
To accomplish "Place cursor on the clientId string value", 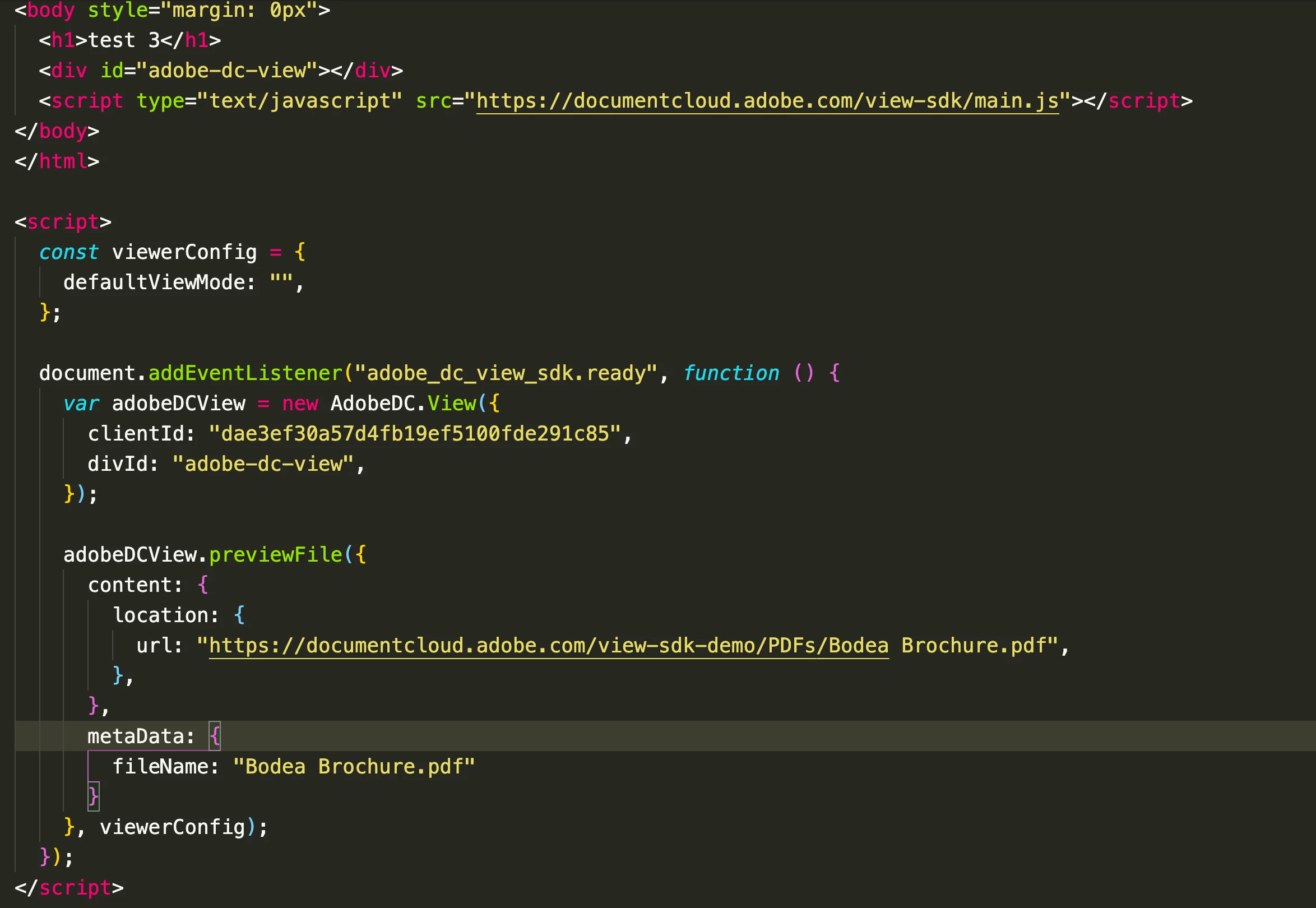I will pos(414,434).
